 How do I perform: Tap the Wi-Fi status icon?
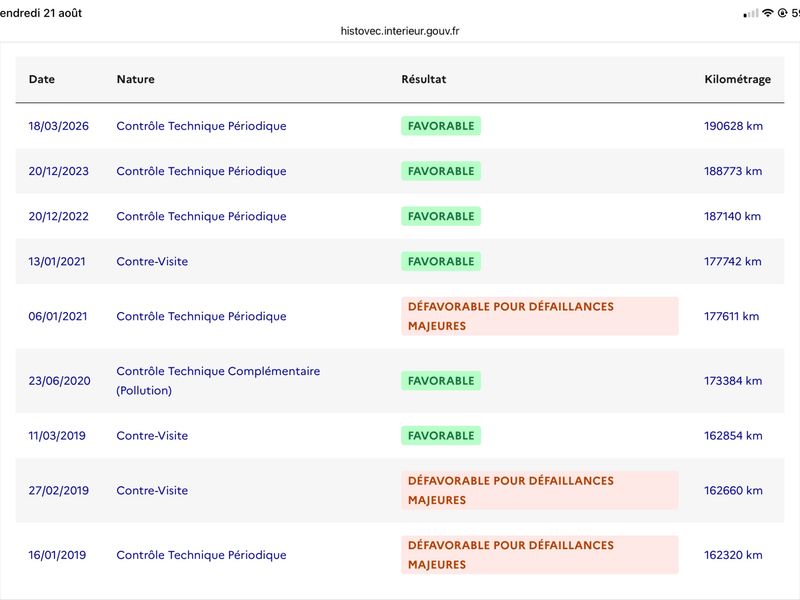(x=767, y=13)
